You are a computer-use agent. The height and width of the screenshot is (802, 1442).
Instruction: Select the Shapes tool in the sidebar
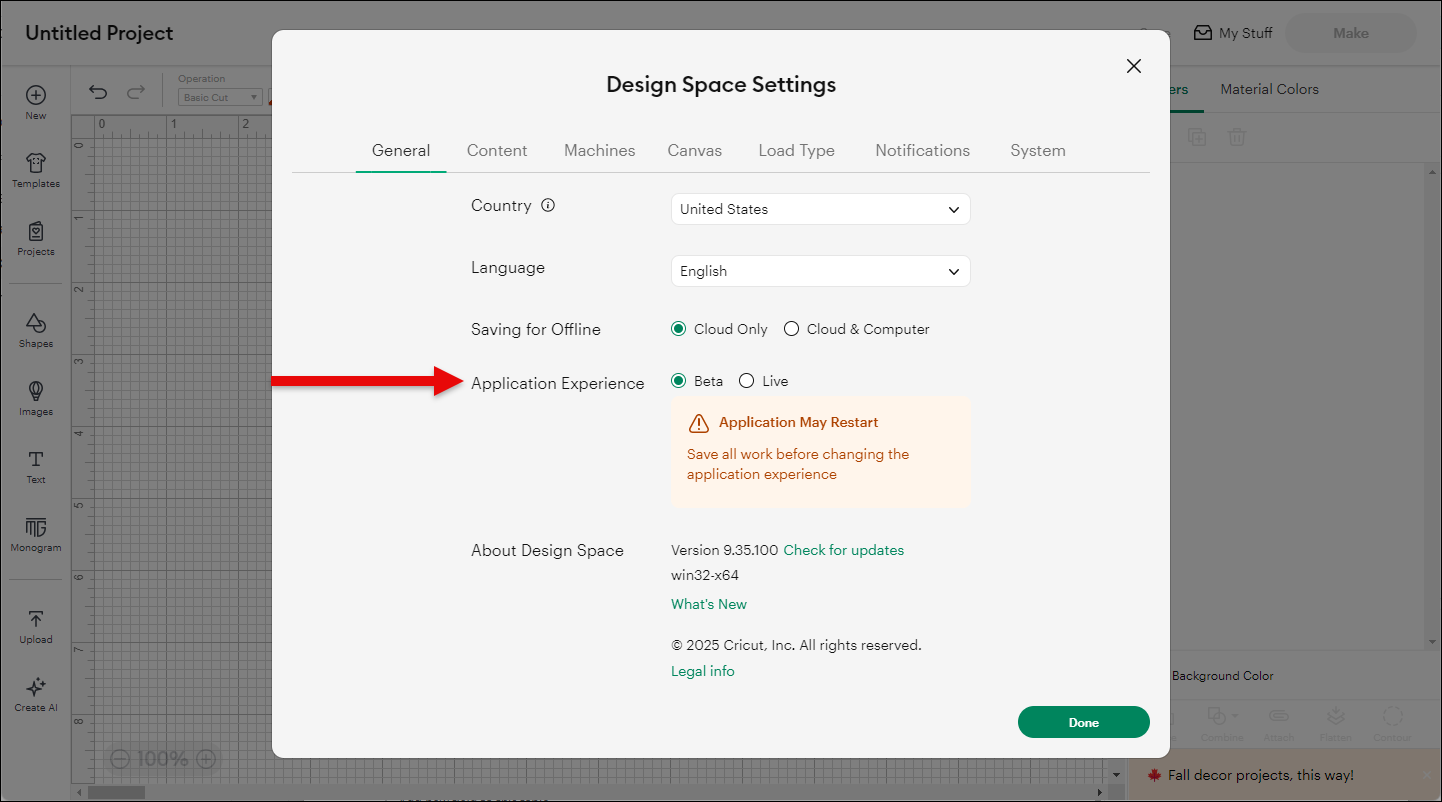point(35,327)
